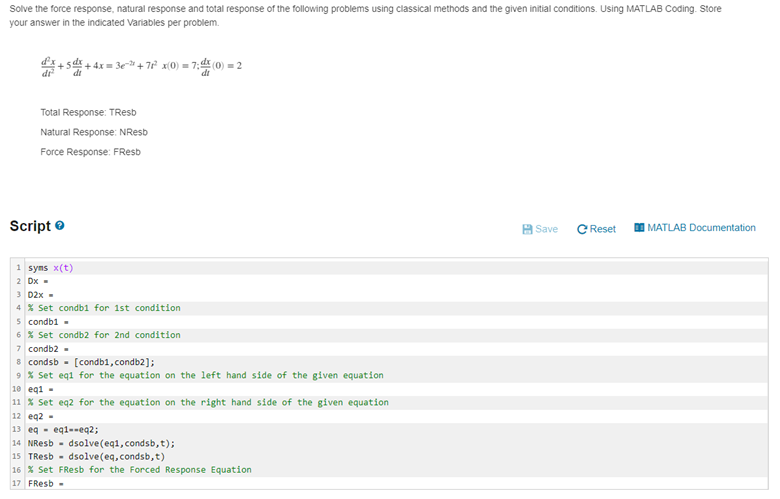Click the Save button label
The width and height of the screenshot is (780, 499).
(546, 229)
